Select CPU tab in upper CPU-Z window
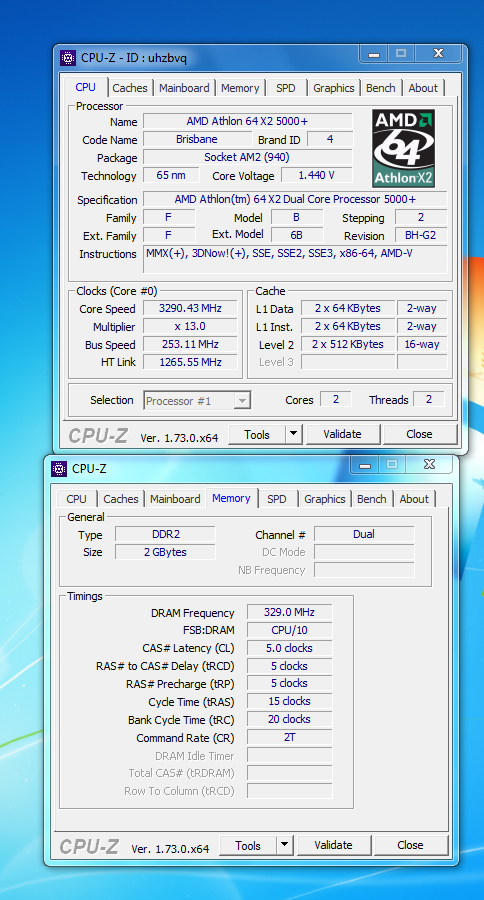484x900 pixels. click(86, 87)
